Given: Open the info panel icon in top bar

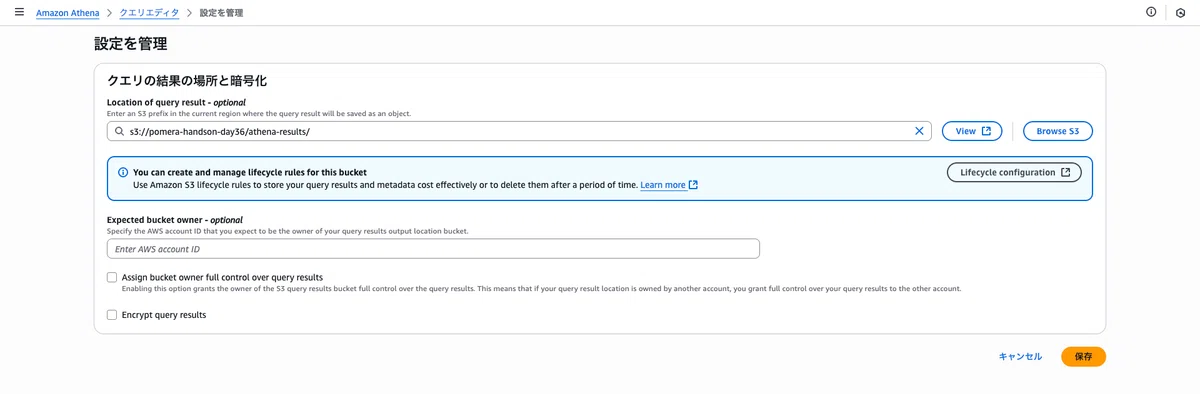Looking at the screenshot, I should [x=1151, y=12].
